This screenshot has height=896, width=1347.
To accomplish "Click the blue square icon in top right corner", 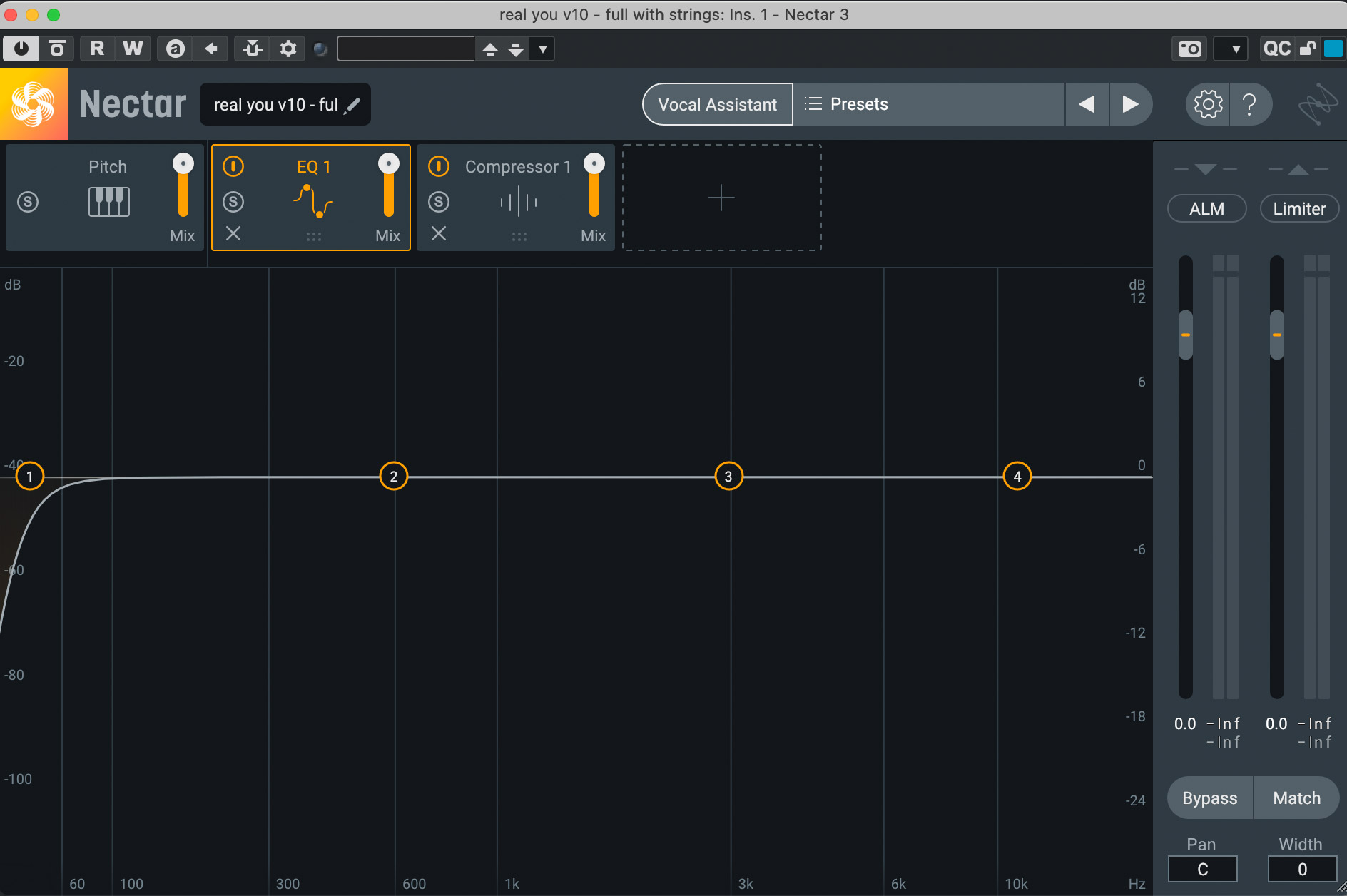I will 1333,49.
